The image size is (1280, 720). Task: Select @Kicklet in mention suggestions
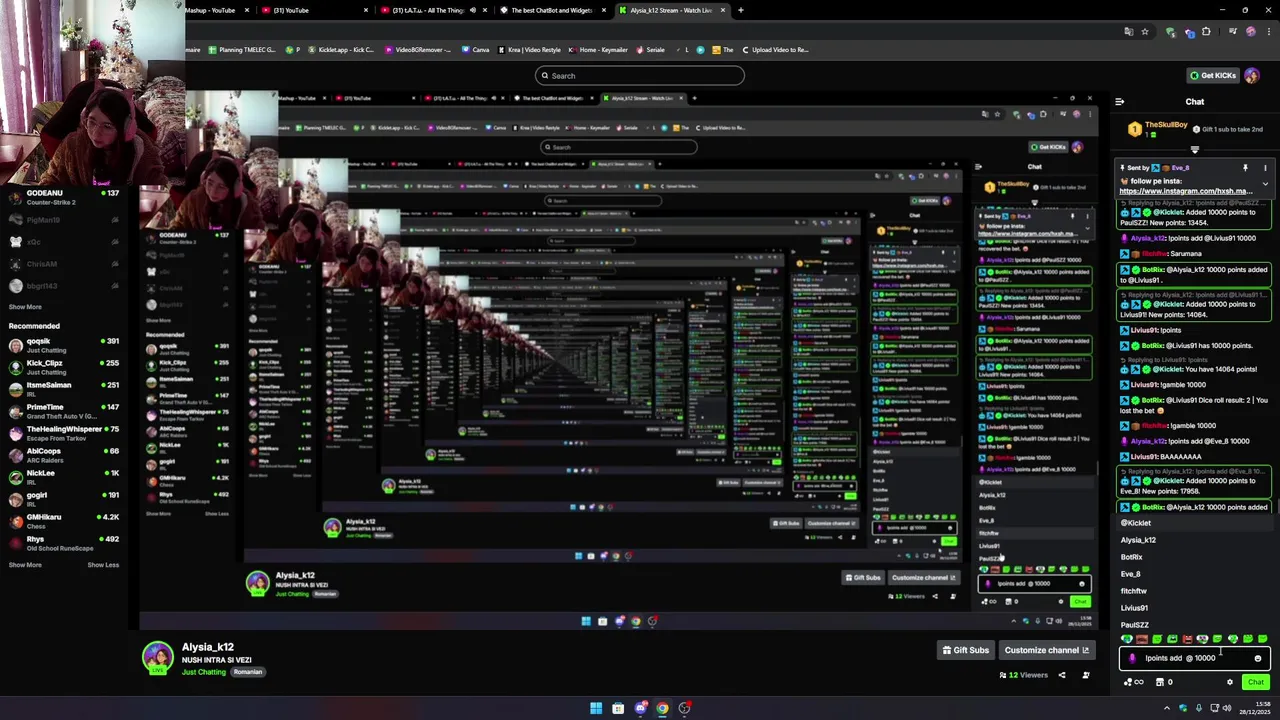coord(1195,523)
